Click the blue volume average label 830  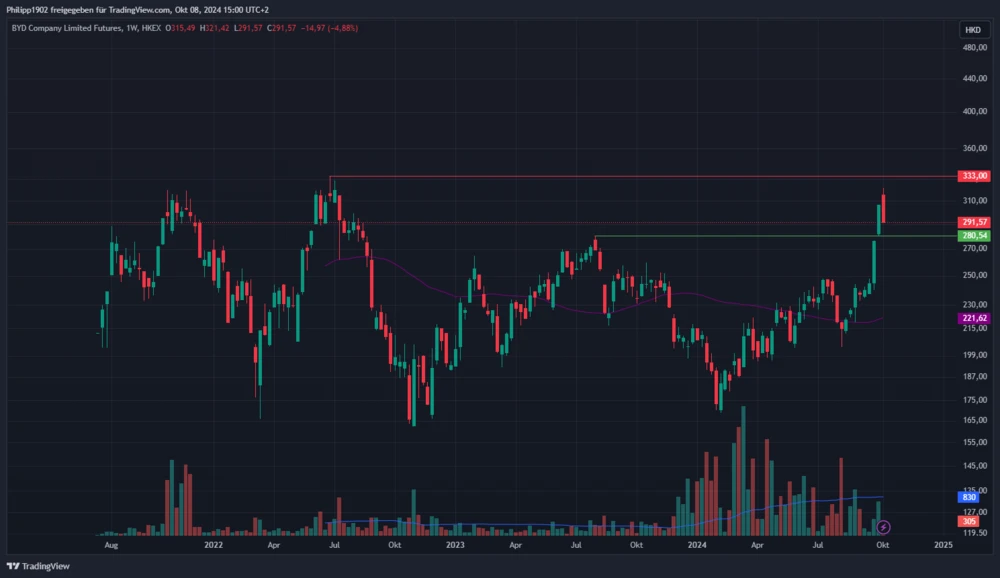[966, 495]
